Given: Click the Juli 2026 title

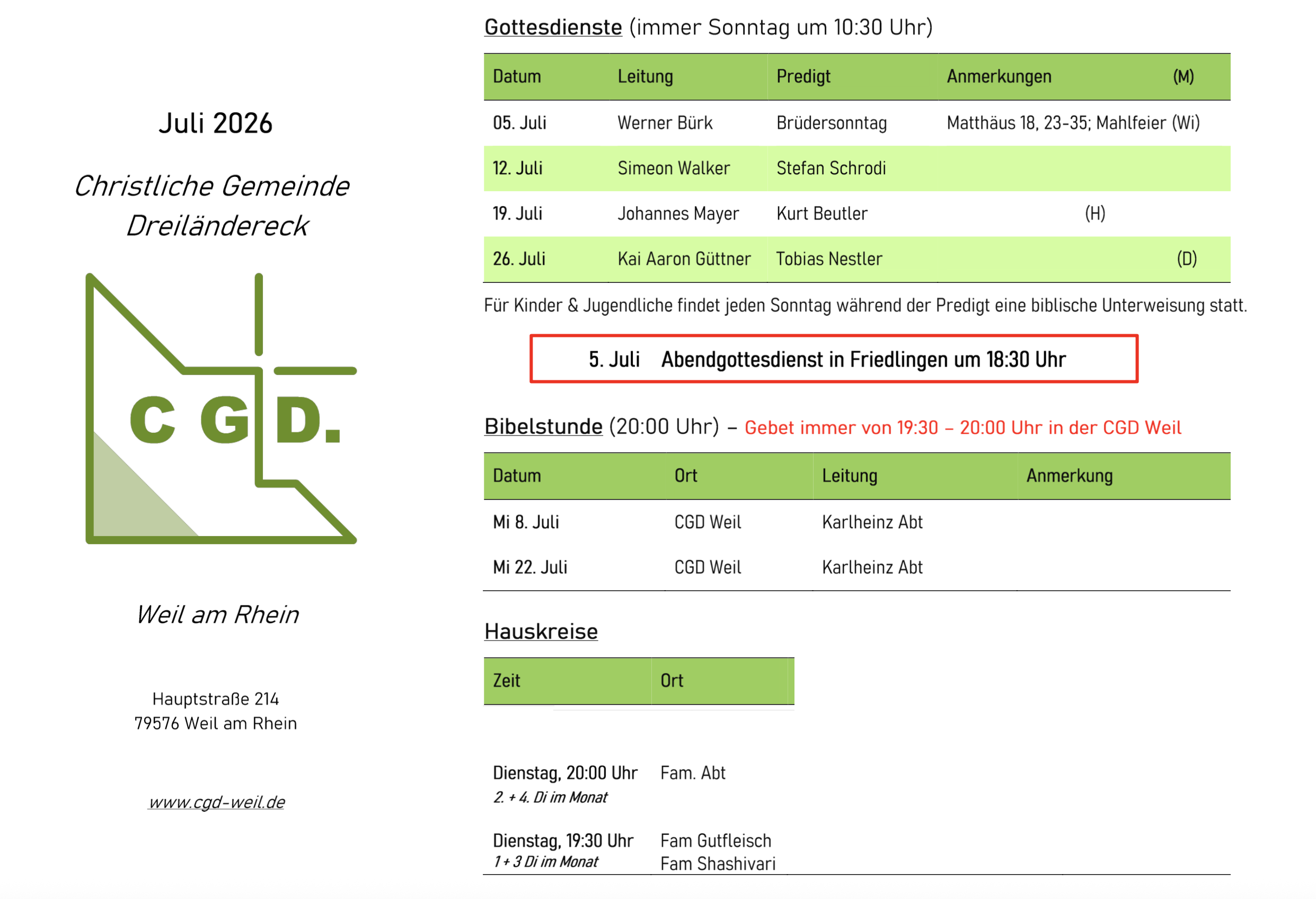Looking at the screenshot, I should click(x=215, y=123).
